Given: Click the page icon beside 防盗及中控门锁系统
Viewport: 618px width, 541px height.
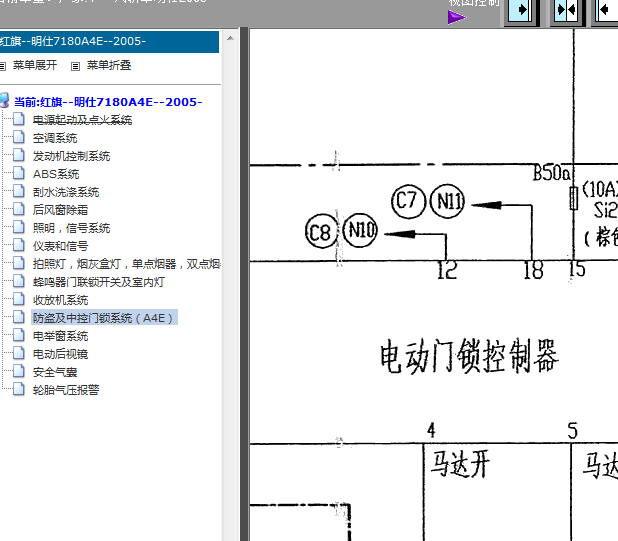Looking at the screenshot, I should pos(19,317).
